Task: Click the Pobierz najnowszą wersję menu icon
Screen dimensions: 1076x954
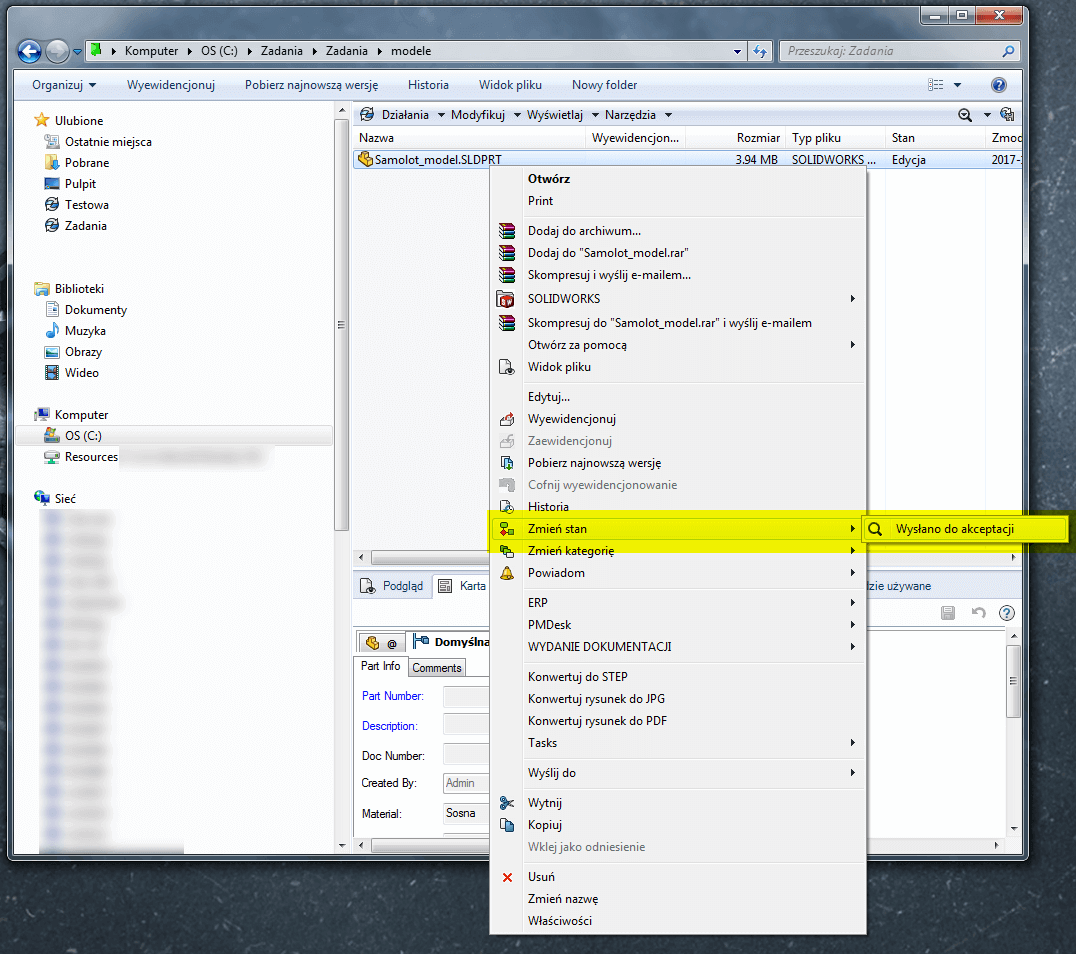Action: [507, 463]
